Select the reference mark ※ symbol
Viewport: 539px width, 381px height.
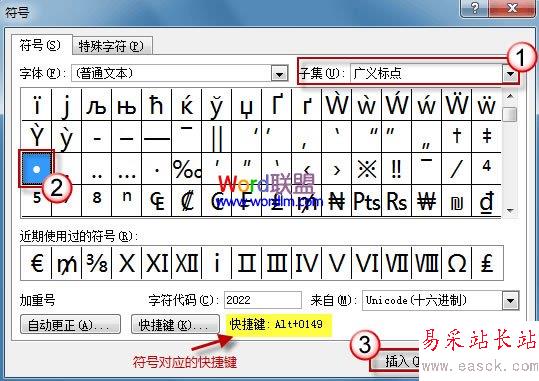click(x=366, y=169)
